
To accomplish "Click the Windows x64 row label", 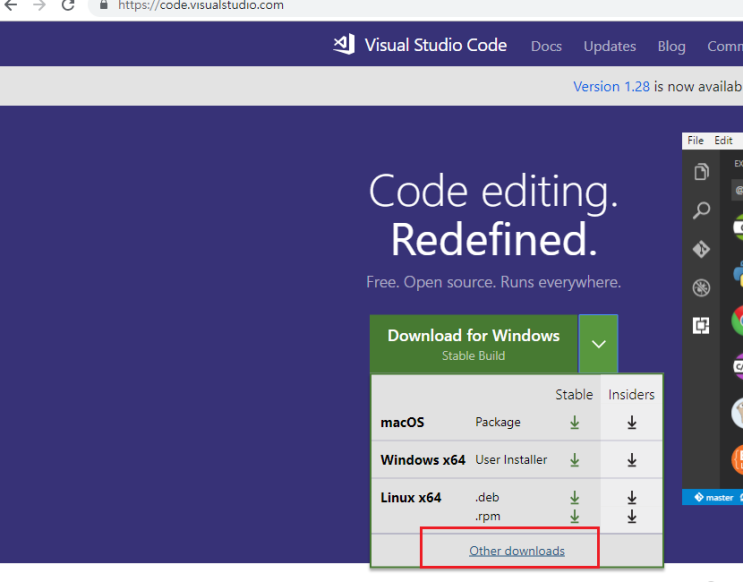I will [x=423, y=460].
